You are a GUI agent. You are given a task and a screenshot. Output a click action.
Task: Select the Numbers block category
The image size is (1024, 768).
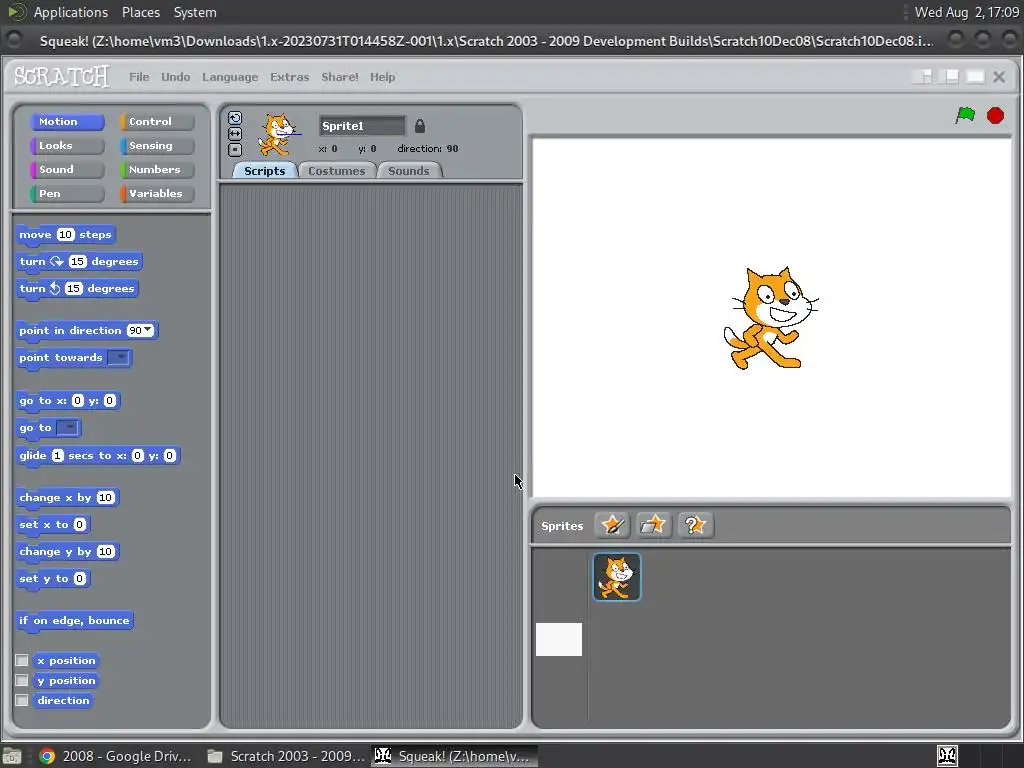click(x=157, y=169)
